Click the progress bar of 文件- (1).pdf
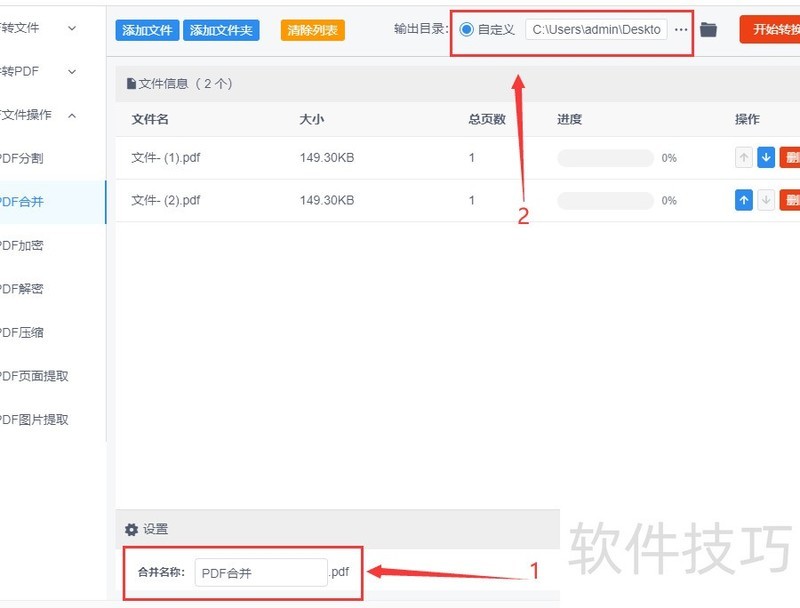This screenshot has width=800, height=608. (605, 158)
